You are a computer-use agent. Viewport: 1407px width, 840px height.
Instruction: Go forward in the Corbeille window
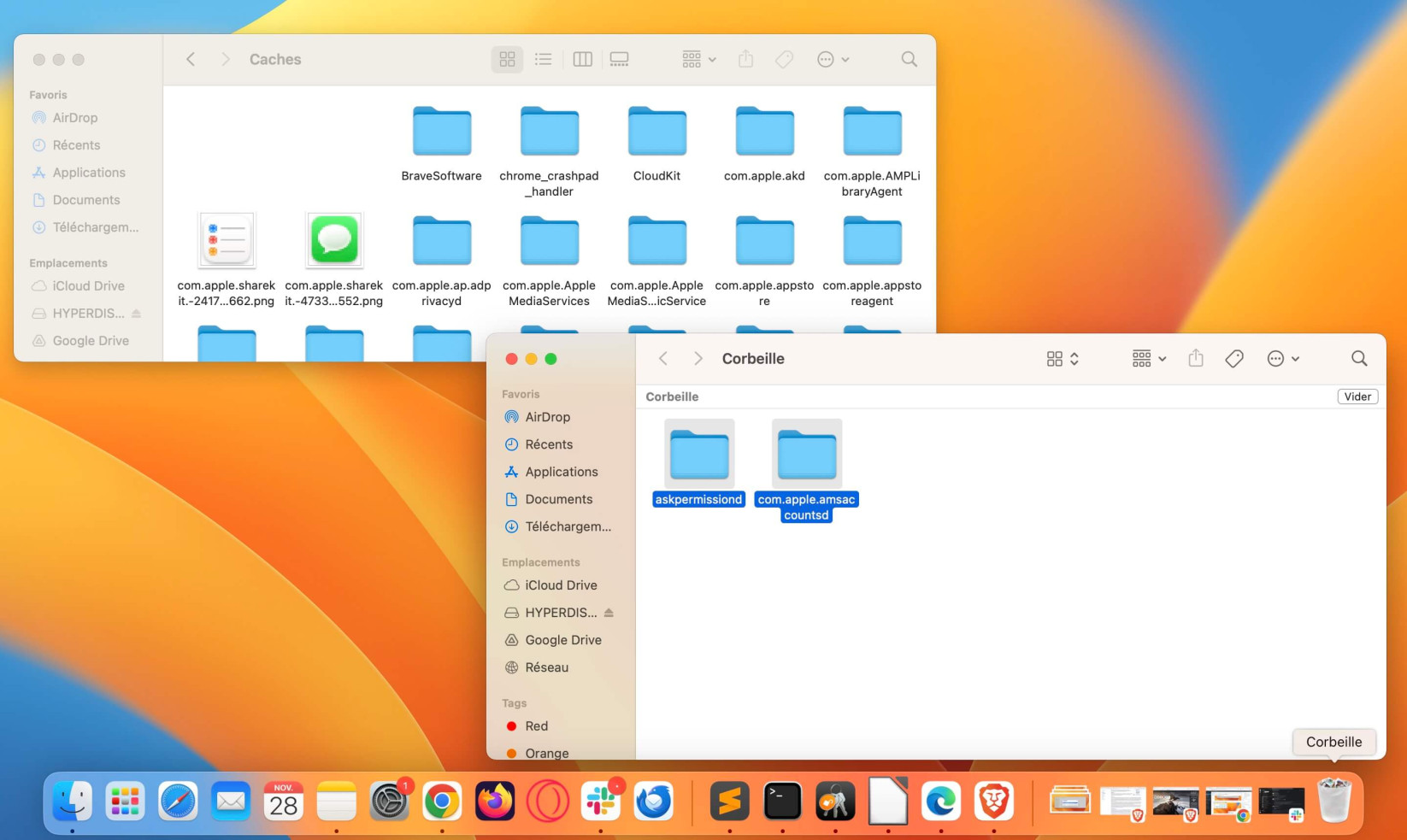[698, 359]
